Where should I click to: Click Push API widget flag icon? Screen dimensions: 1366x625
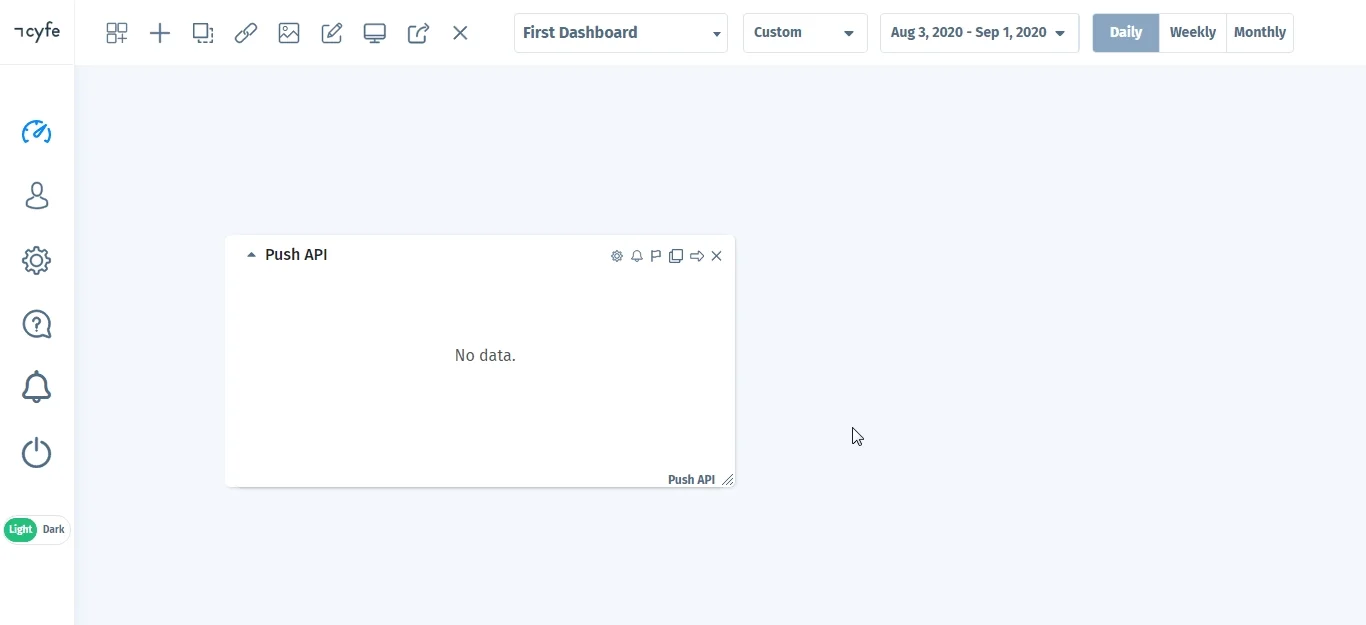[x=656, y=256]
